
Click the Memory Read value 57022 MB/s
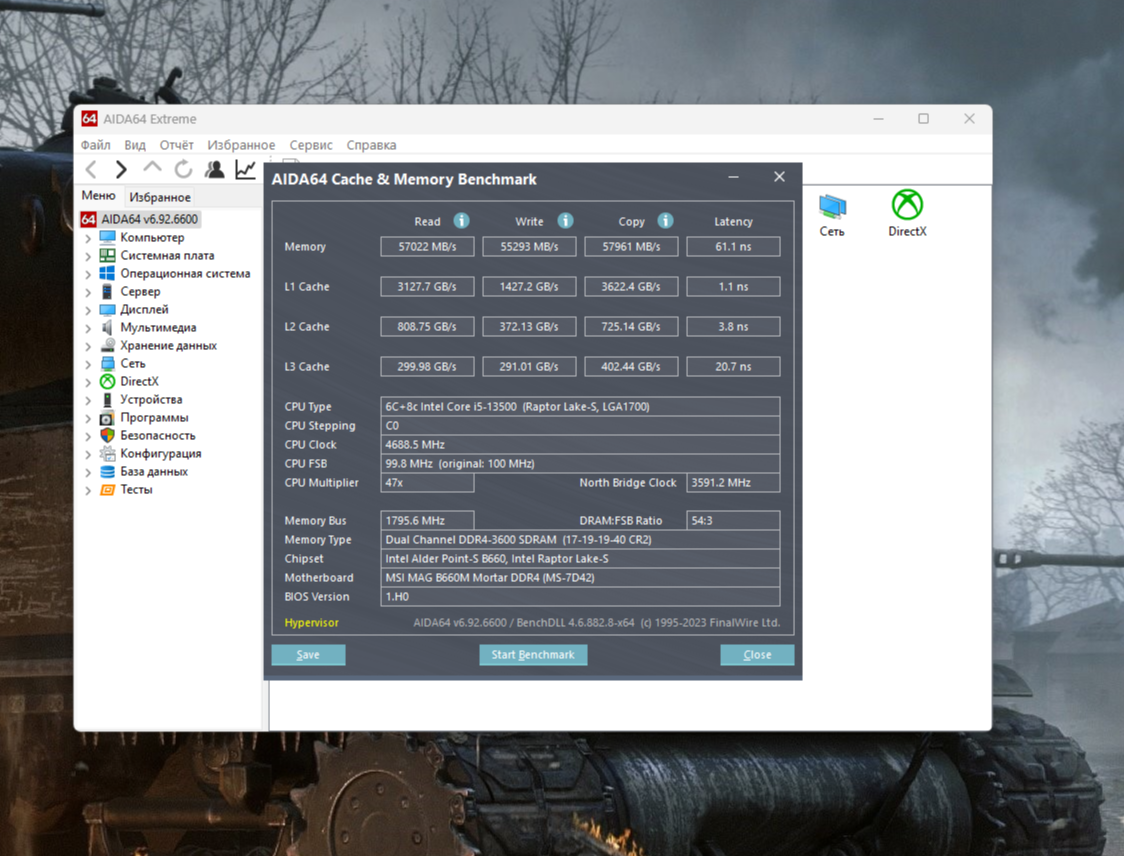427,247
